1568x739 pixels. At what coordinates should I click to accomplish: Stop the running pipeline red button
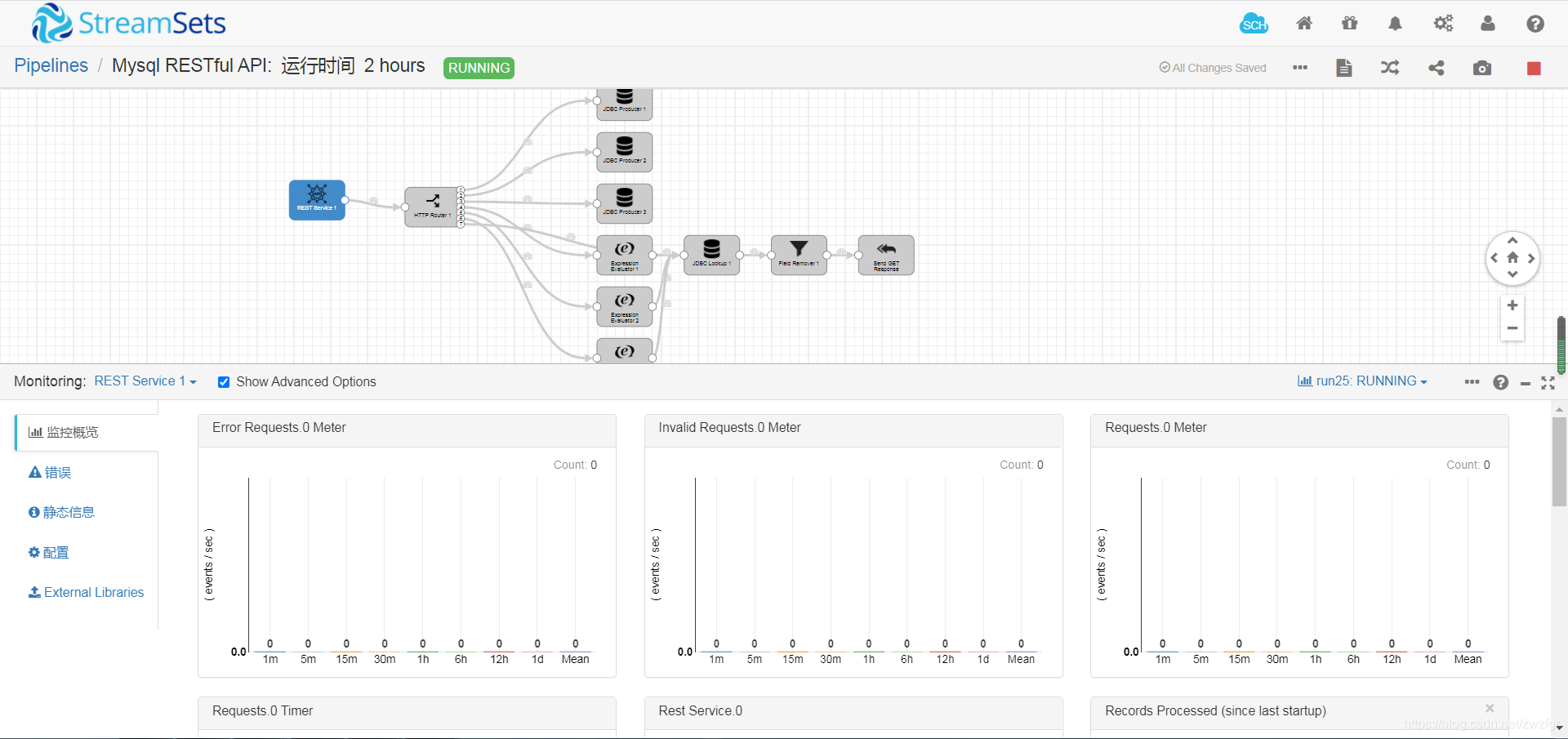pos(1534,68)
